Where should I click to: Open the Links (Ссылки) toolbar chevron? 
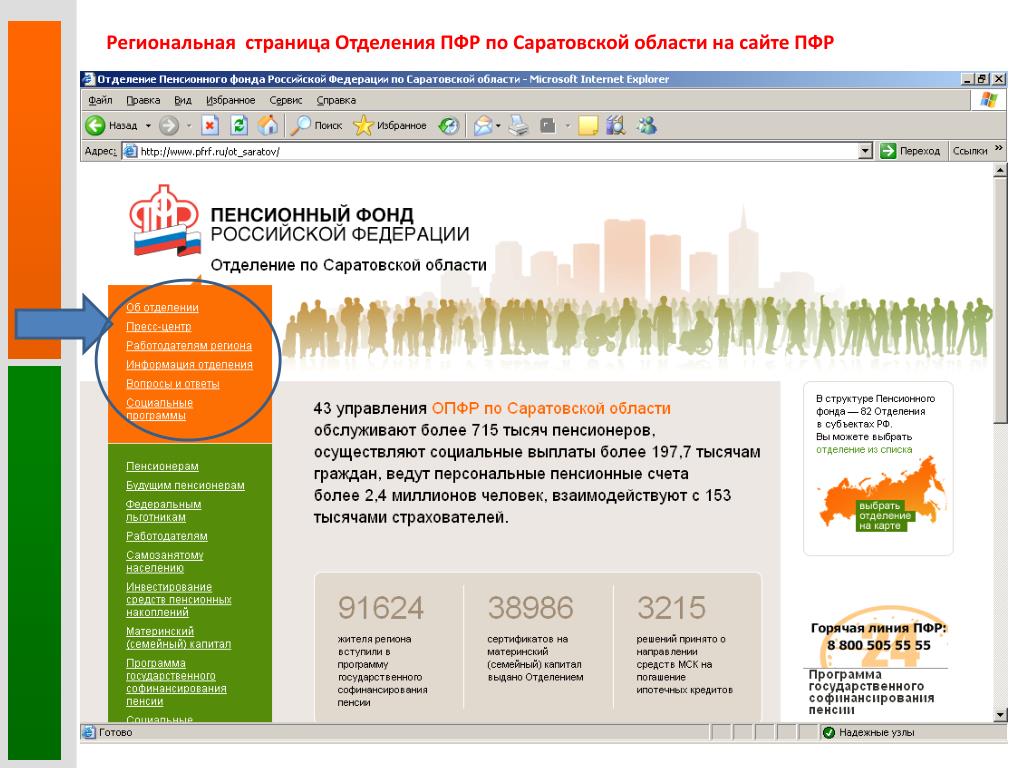tap(999, 149)
